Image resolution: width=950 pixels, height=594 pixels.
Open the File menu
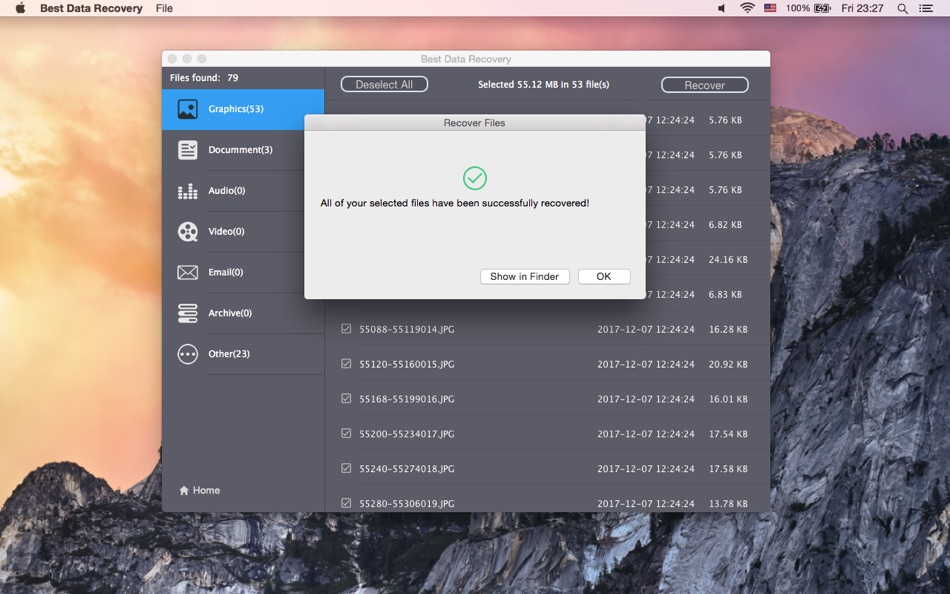tap(164, 8)
